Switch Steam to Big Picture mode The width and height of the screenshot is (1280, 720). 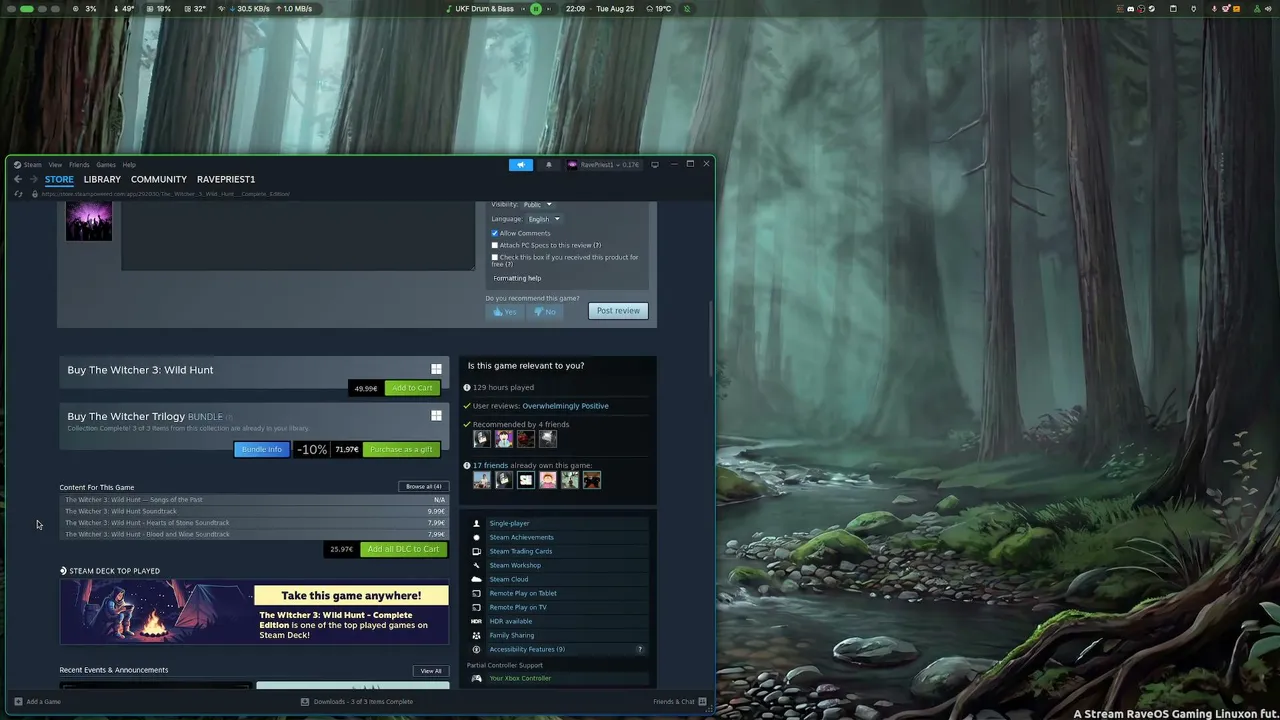tap(655, 164)
